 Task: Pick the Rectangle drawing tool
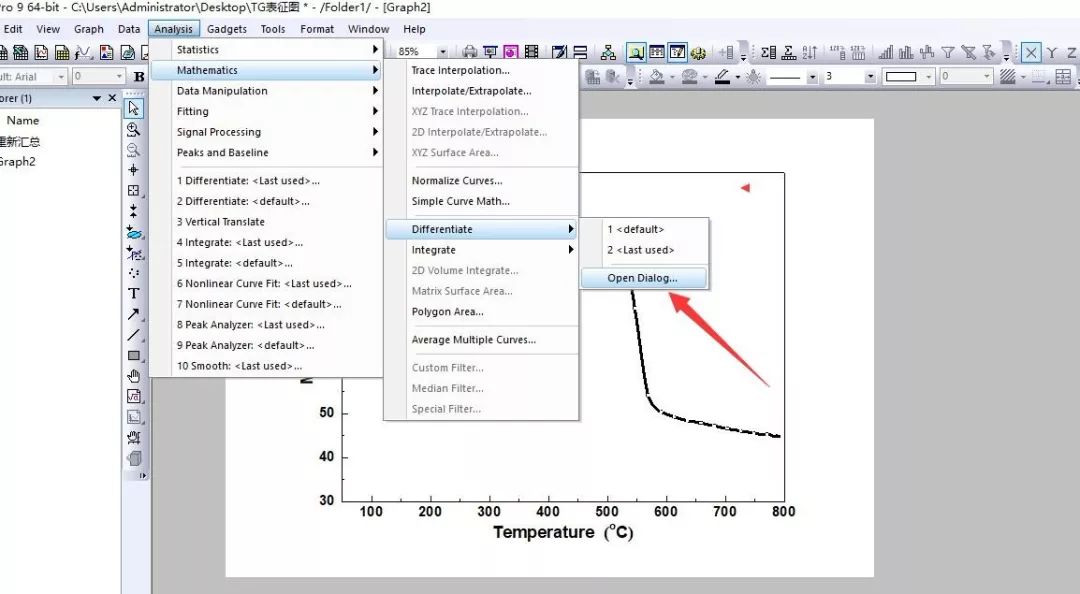click(x=134, y=355)
